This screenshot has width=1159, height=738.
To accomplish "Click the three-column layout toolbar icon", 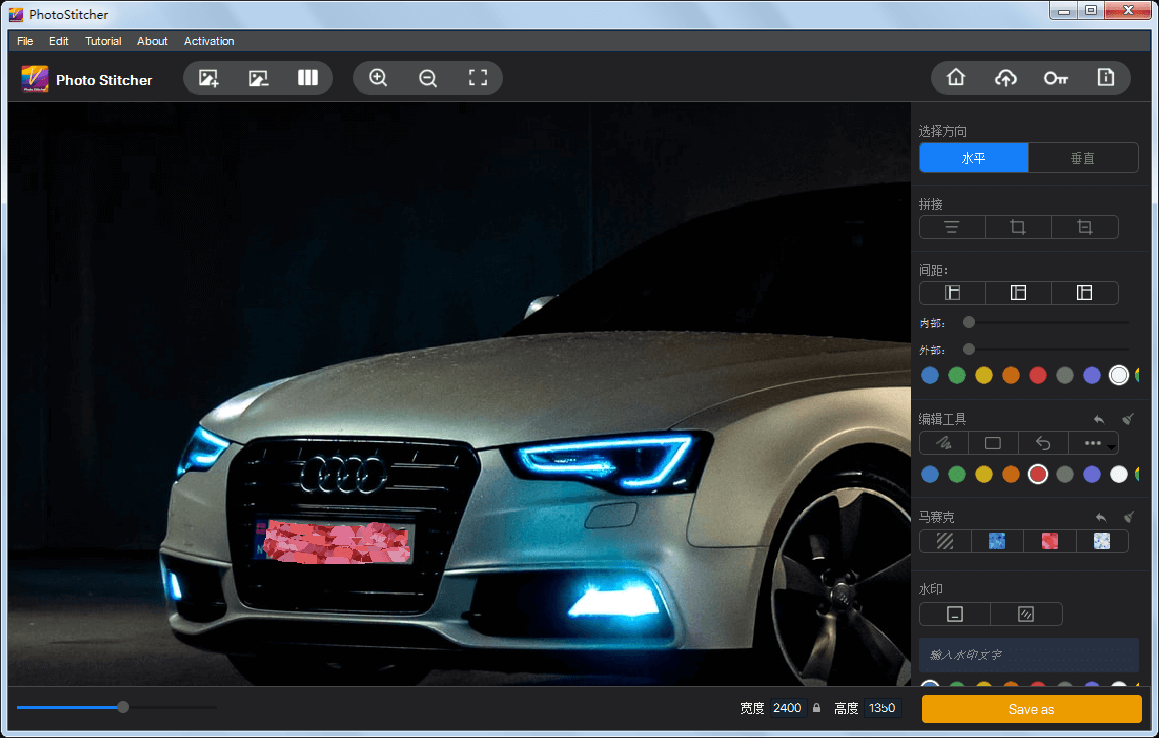I will pyautogui.click(x=307, y=78).
